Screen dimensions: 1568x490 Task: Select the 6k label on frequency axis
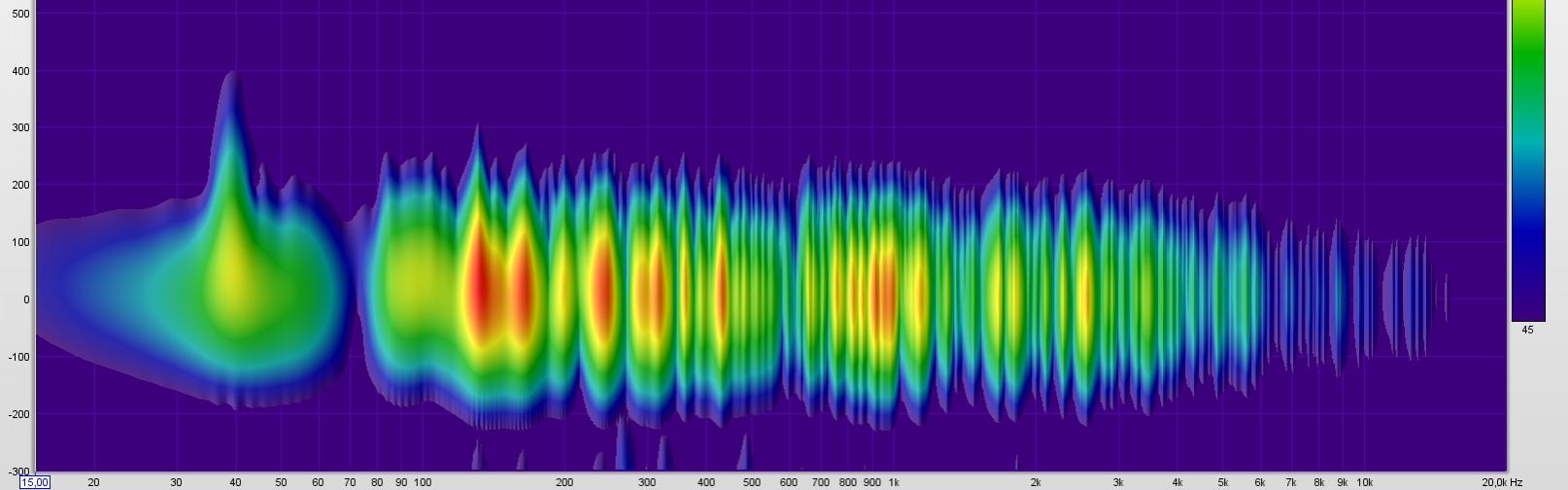[1260, 482]
